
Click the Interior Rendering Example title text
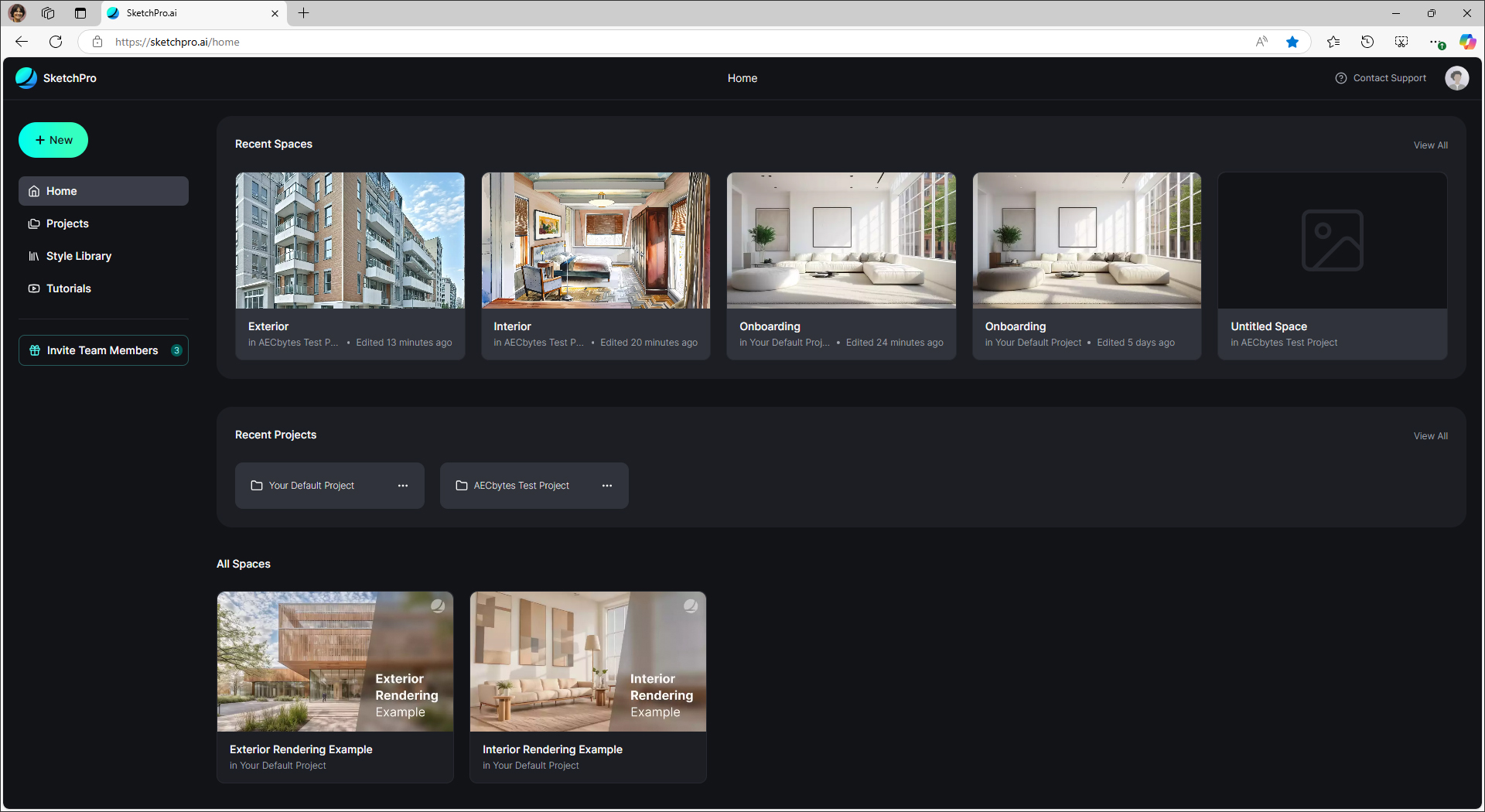tap(552, 749)
